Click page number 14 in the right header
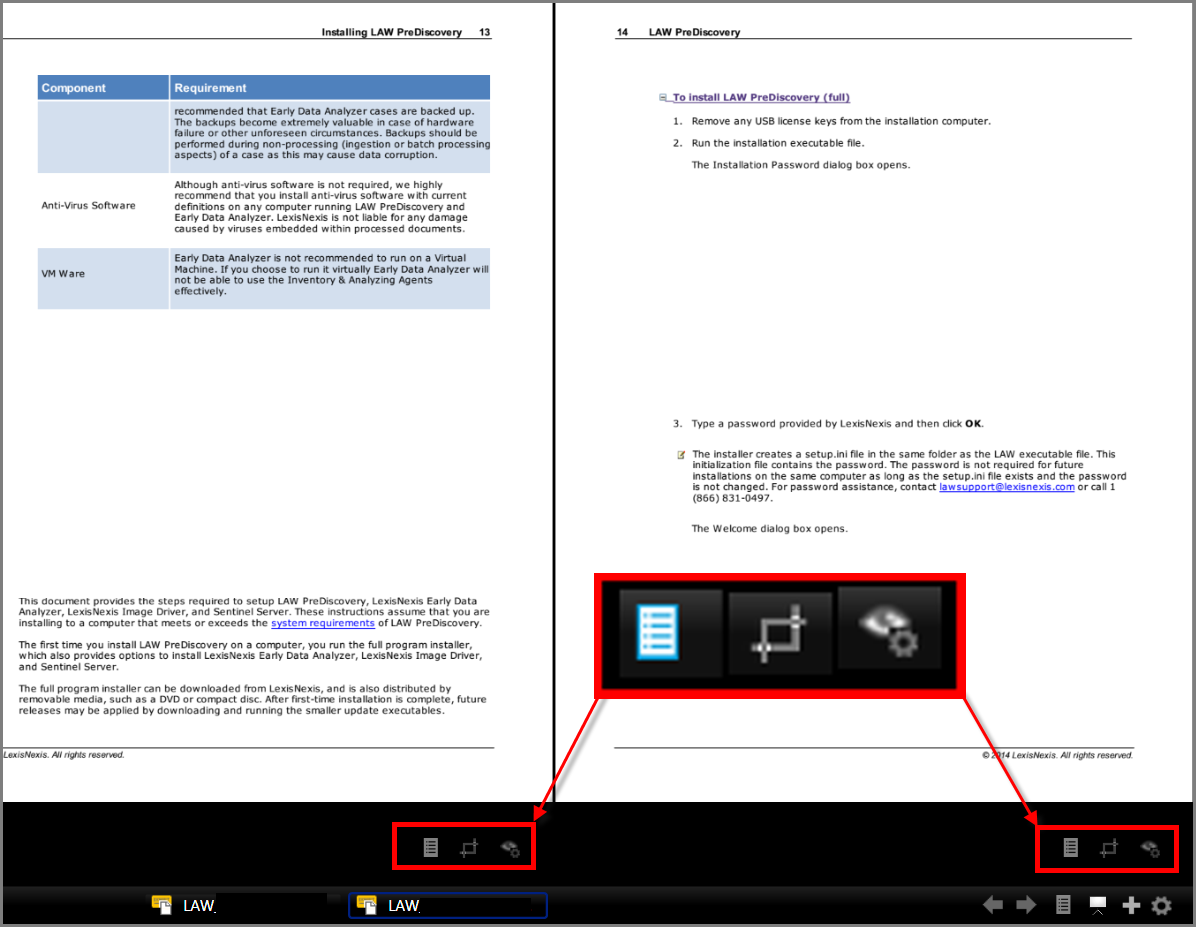This screenshot has width=1196, height=927. pyautogui.click(x=622, y=32)
